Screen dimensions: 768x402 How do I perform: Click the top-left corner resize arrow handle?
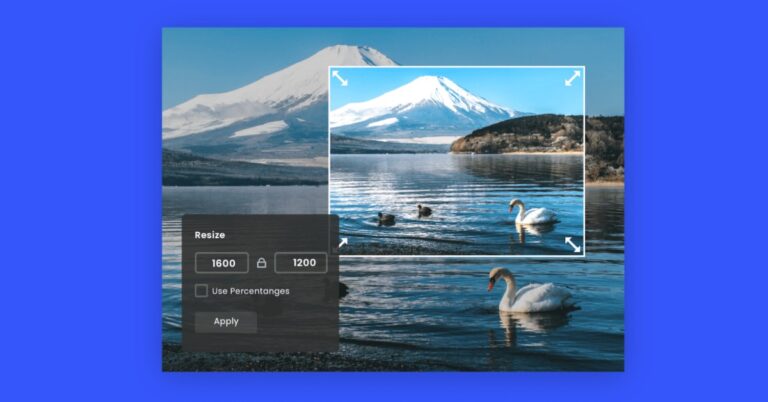coord(340,78)
